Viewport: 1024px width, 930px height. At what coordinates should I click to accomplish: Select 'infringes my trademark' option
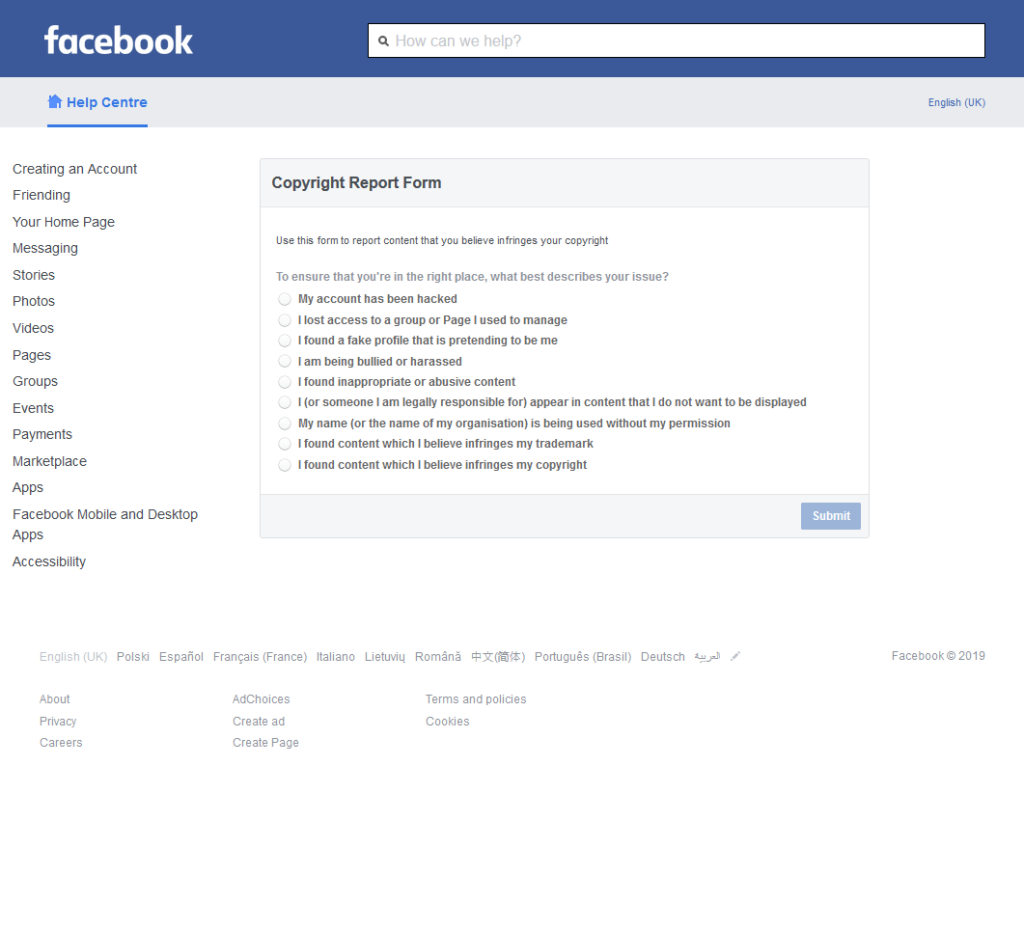[285, 444]
